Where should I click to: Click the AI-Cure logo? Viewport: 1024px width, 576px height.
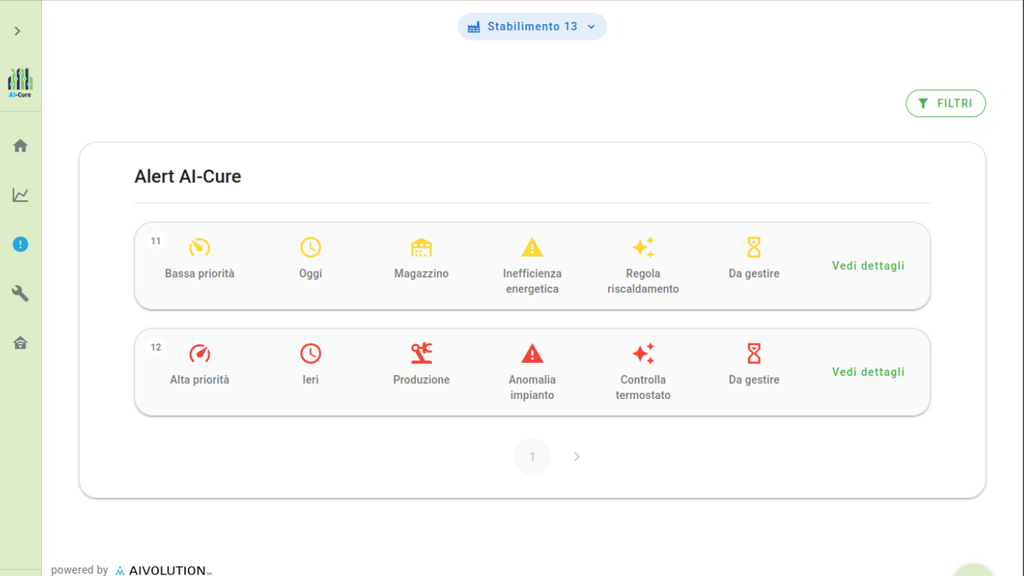pyautogui.click(x=20, y=82)
